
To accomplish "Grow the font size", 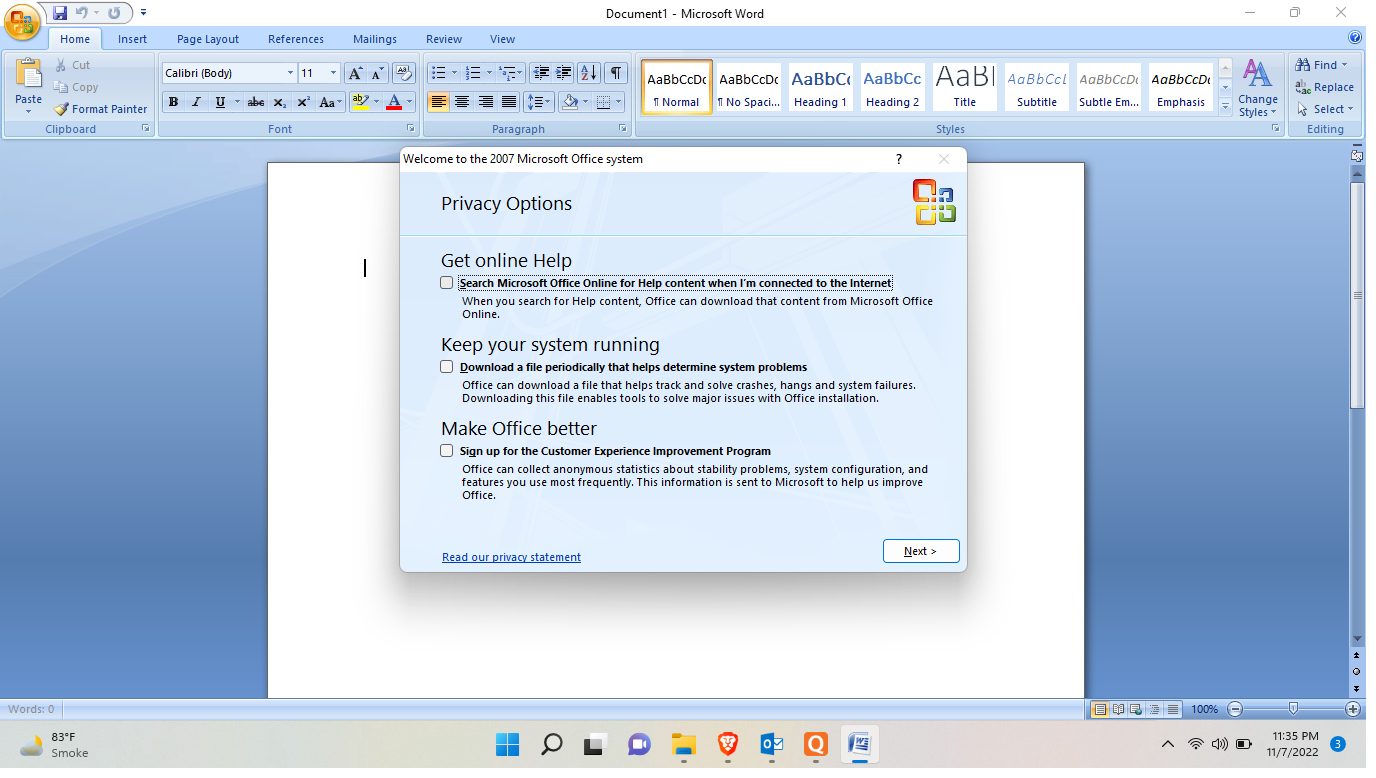I will pyautogui.click(x=355, y=73).
